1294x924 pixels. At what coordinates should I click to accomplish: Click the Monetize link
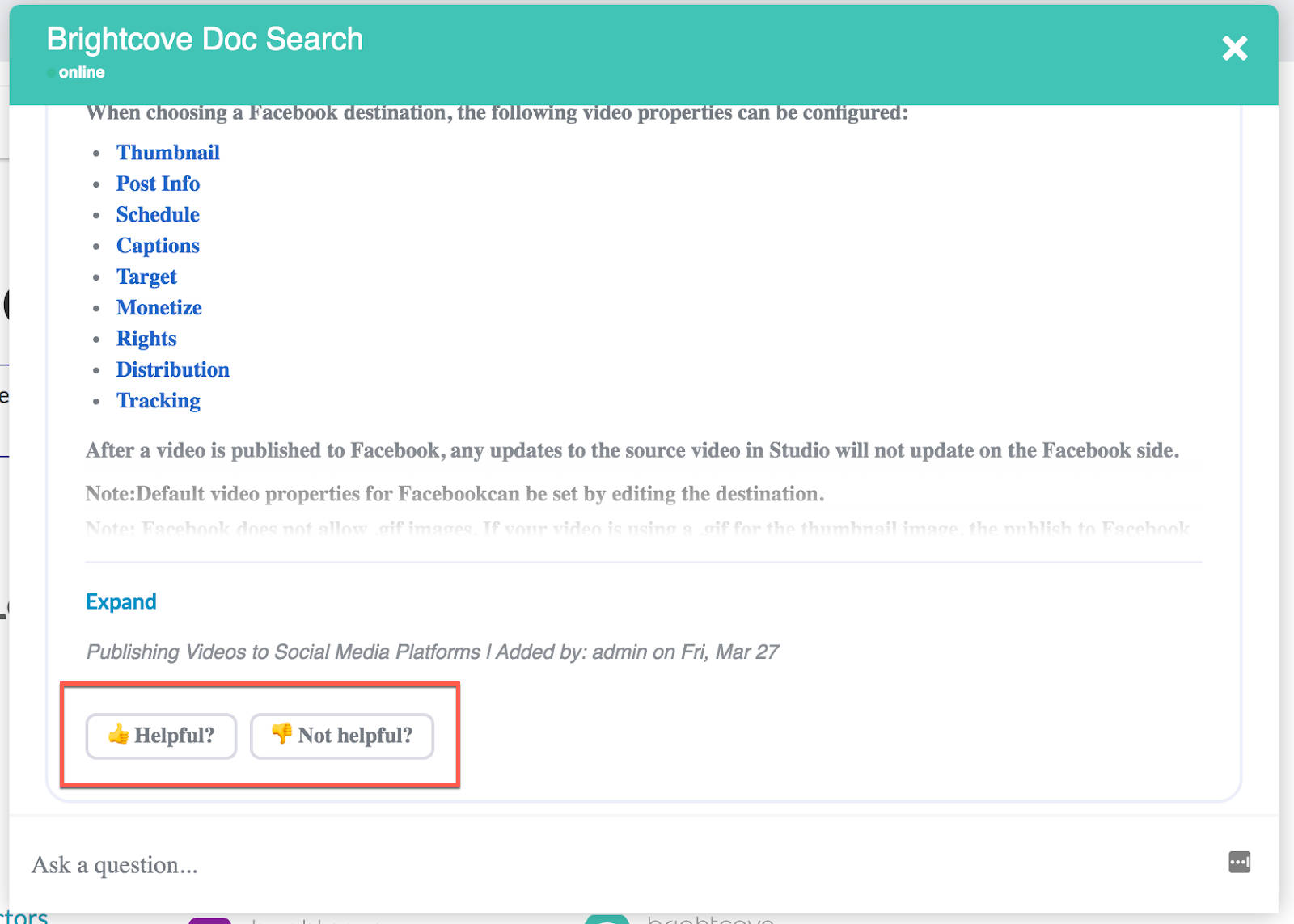[x=159, y=308]
